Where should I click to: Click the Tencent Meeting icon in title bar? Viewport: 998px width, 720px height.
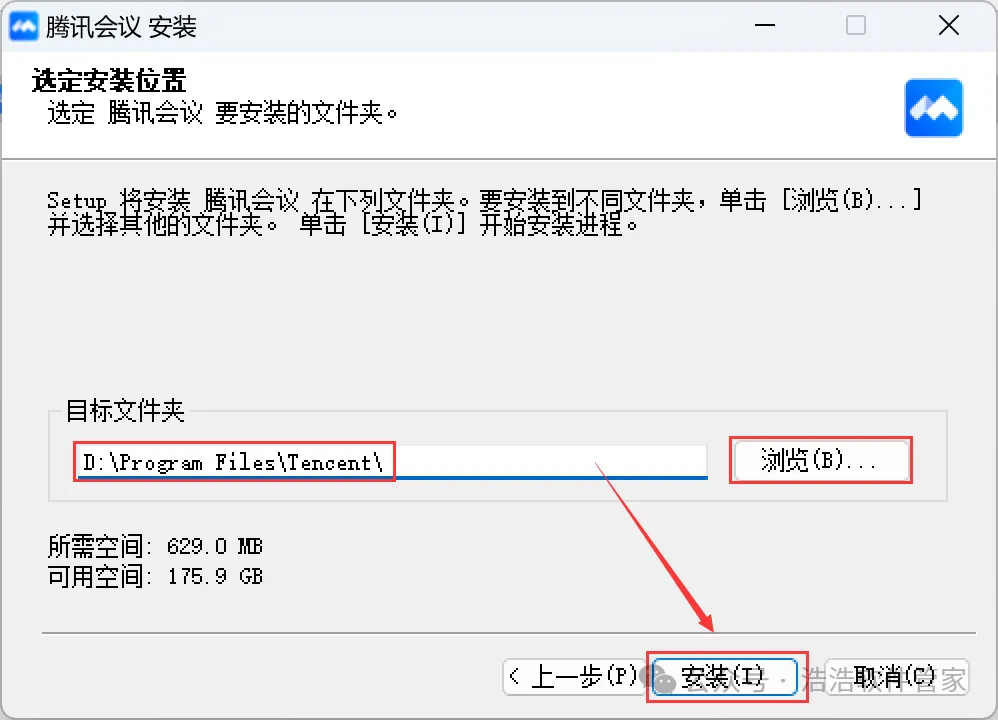[x=24, y=26]
